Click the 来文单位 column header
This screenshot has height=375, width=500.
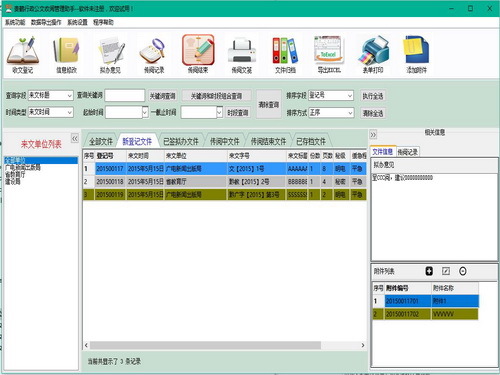pos(196,156)
